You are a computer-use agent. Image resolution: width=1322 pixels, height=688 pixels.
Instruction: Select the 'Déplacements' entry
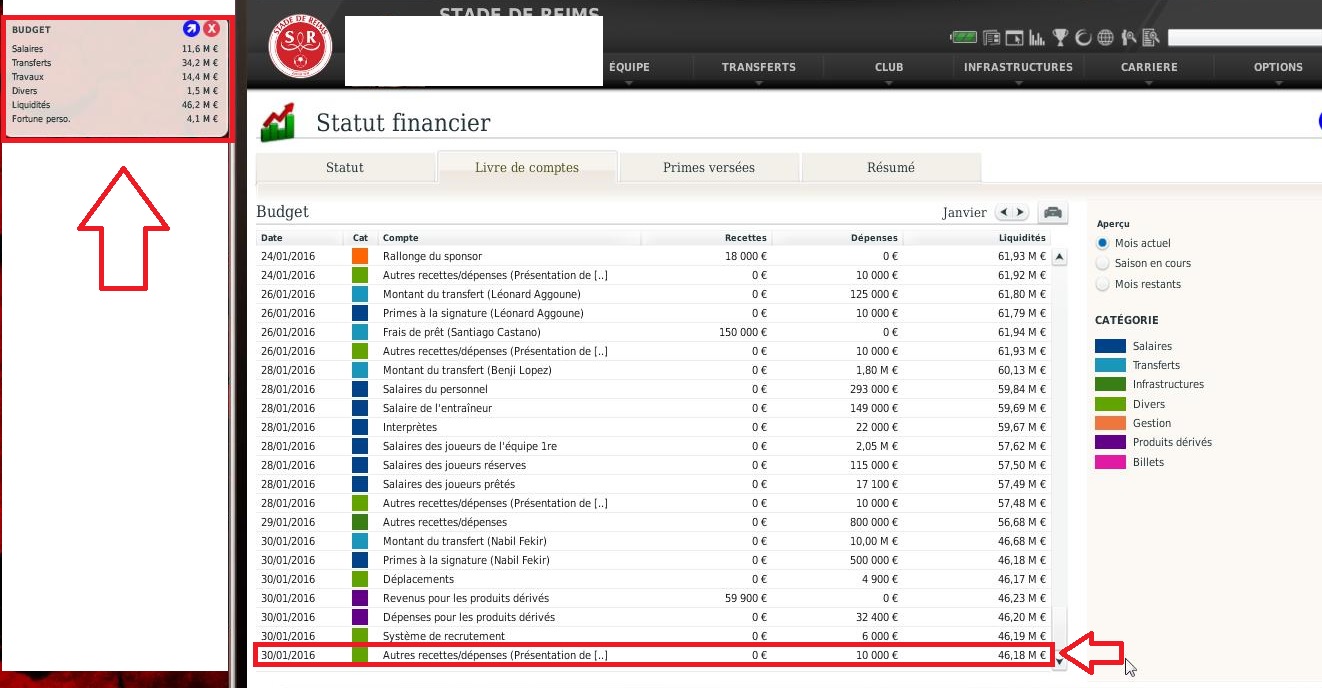(418, 579)
